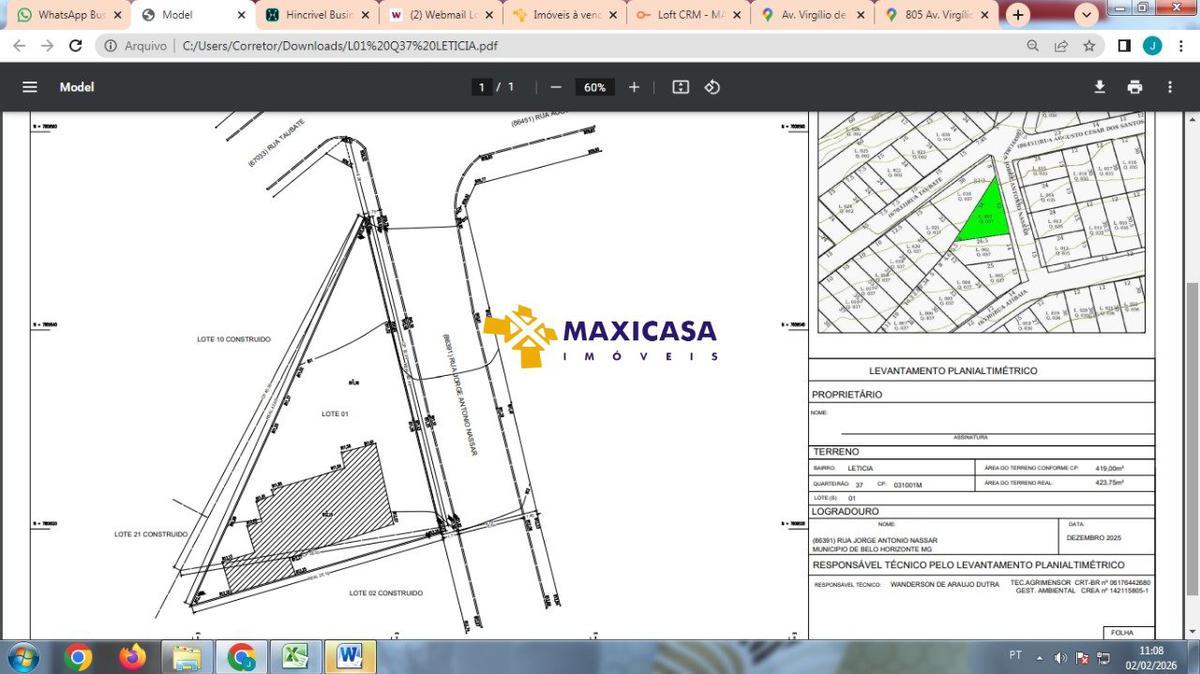Download the PDF file

tap(1099, 87)
